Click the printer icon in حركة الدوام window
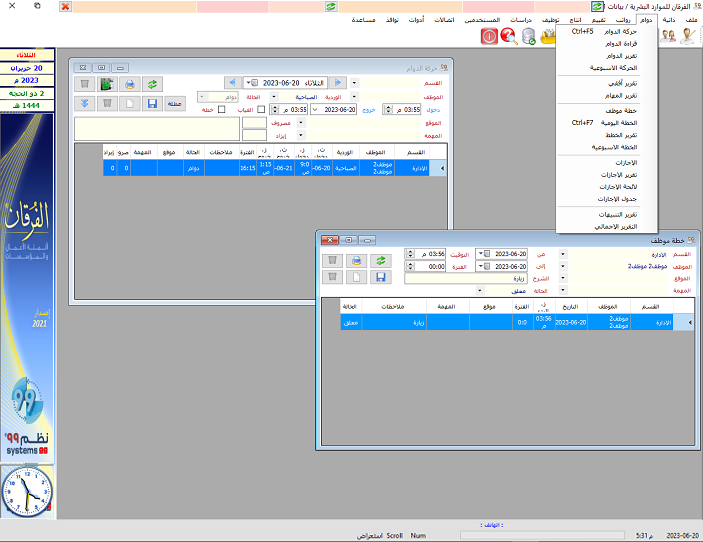 click(129, 83)
